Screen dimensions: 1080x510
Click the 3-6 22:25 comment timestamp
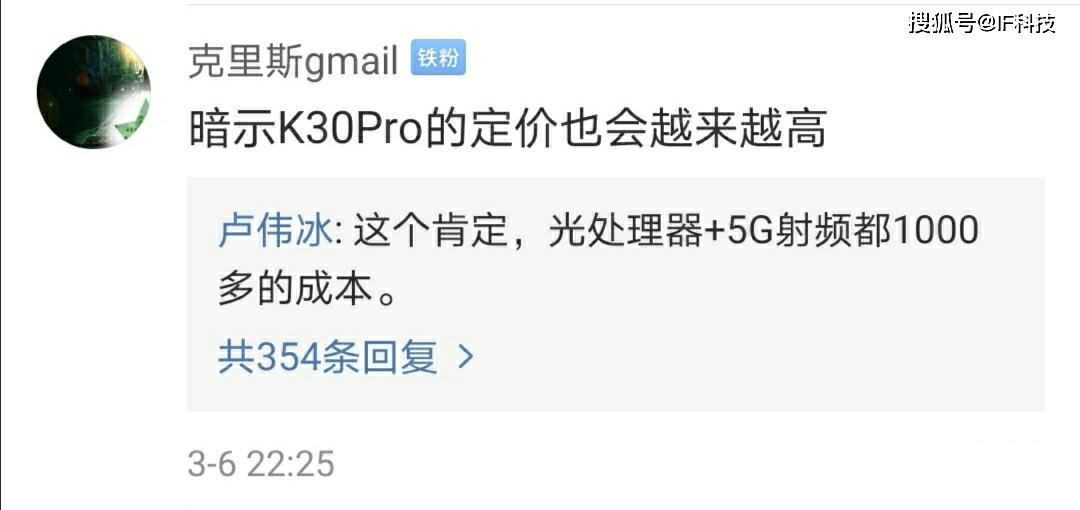pyautogui.click(x=261, y=463)
